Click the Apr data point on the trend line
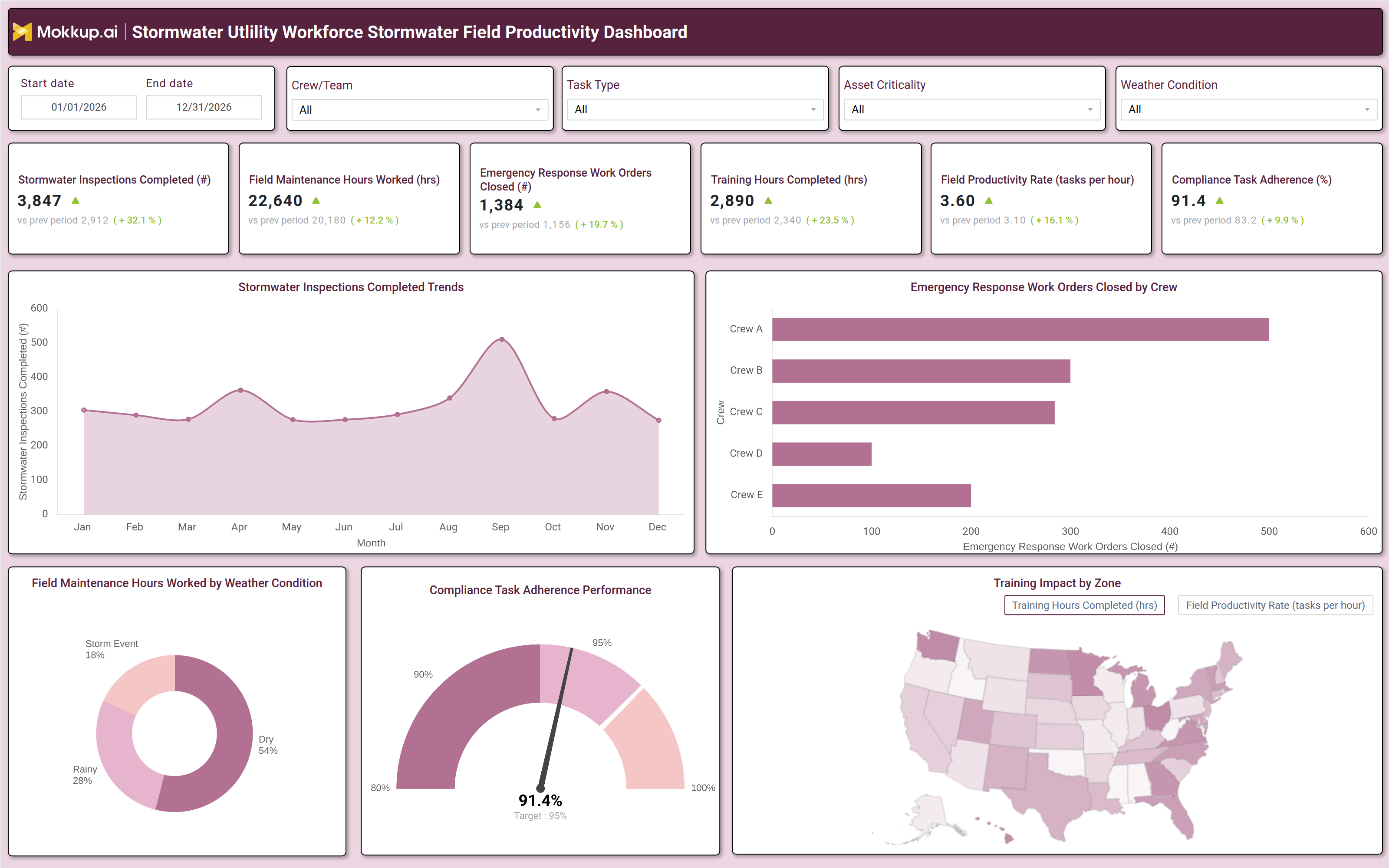1389x868 pixels. click(240, 390)
